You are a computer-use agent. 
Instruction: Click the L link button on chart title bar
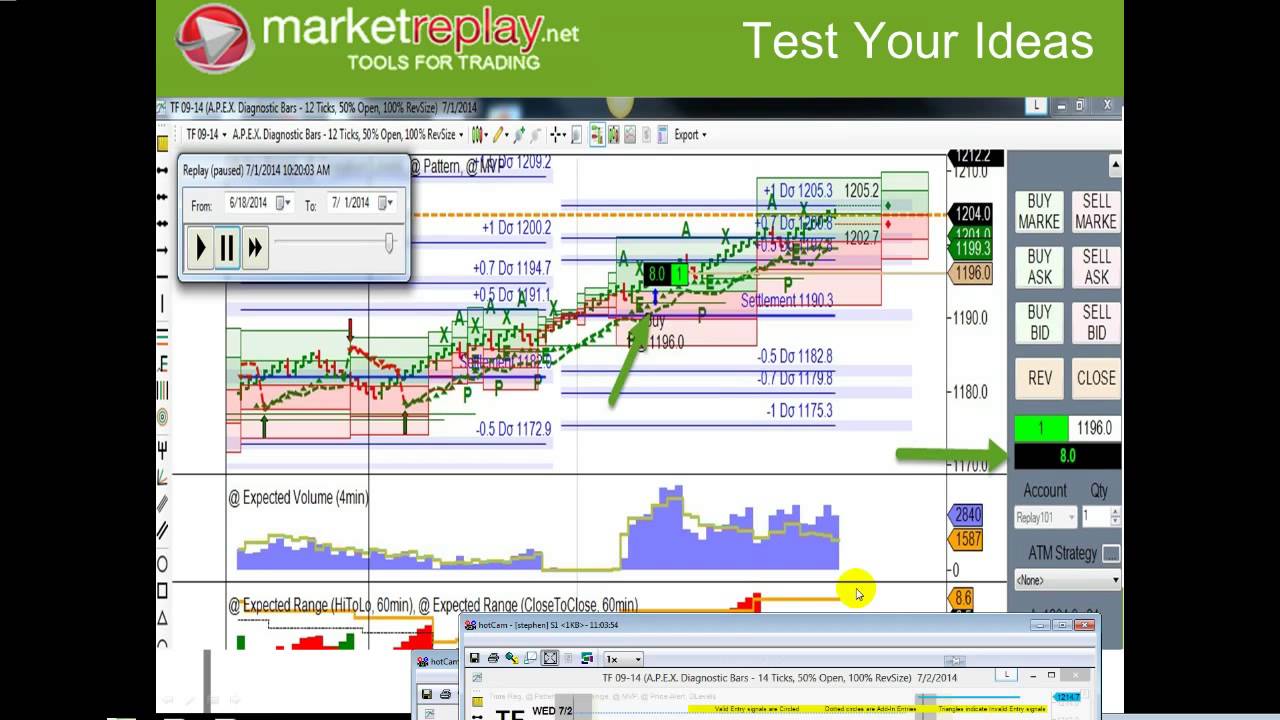[1036, 105]
